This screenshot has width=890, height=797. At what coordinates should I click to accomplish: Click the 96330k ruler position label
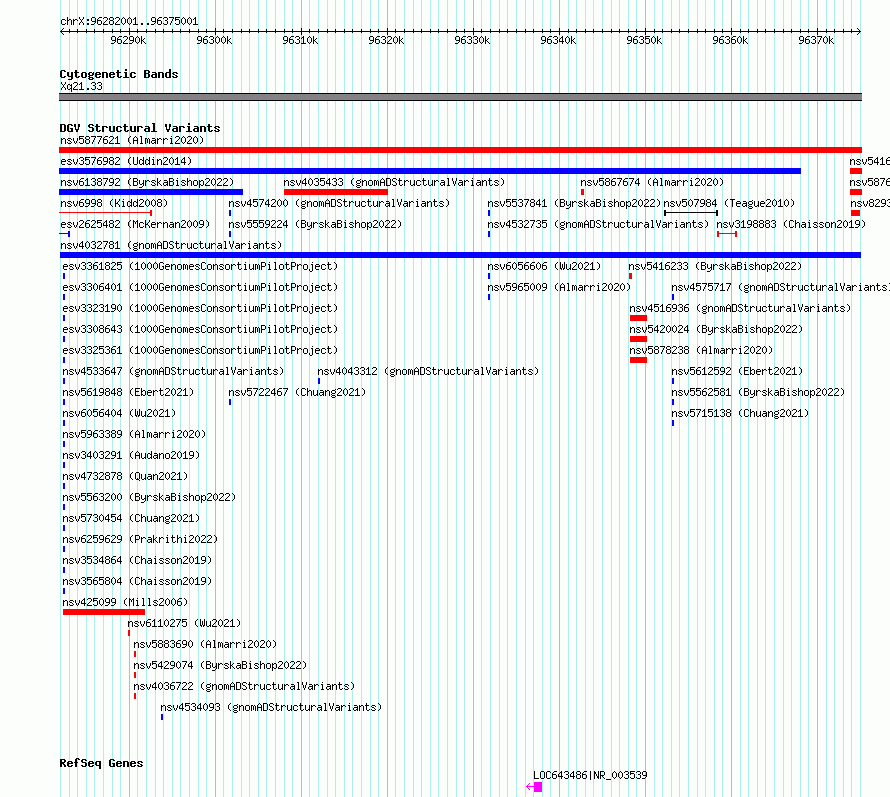(x=472, y=40)
